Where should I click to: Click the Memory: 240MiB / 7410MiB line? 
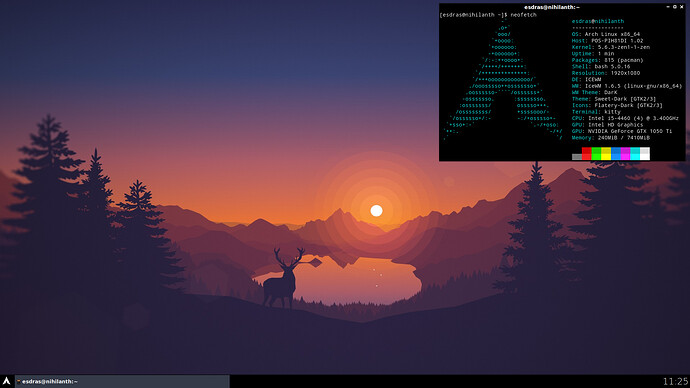610,138
